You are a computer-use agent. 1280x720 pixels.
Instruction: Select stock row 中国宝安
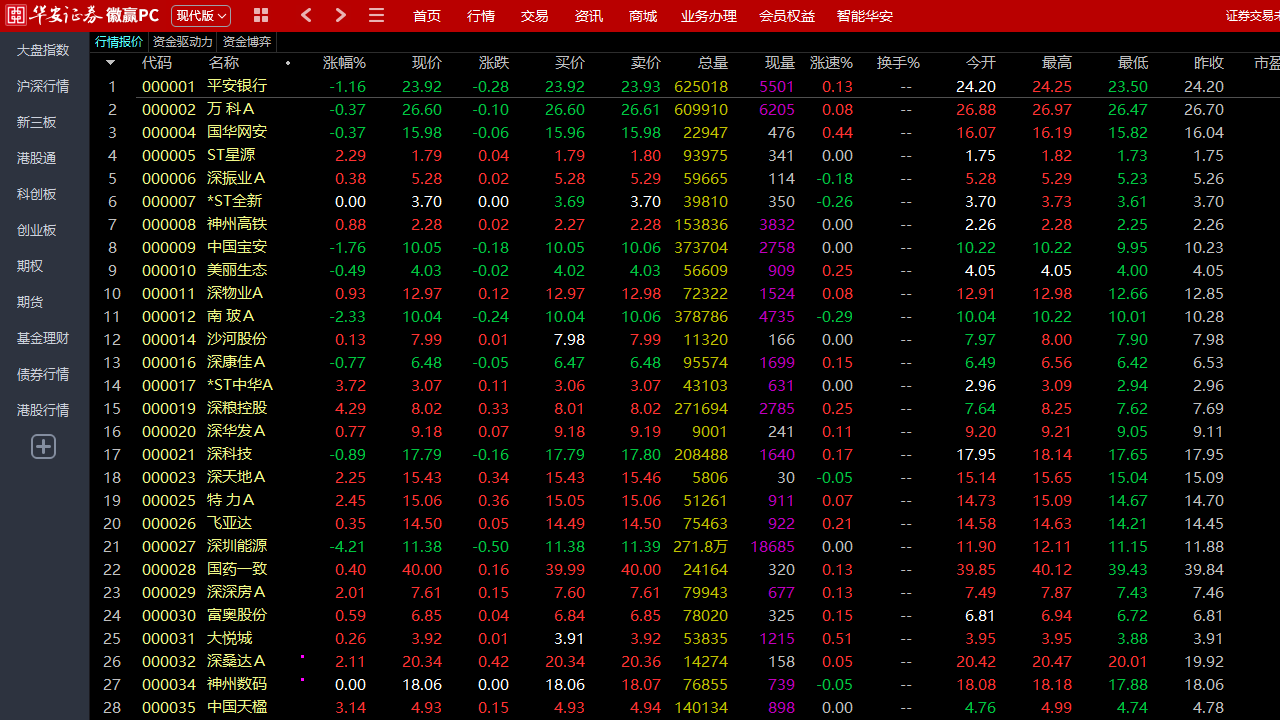tap(685, 247)
